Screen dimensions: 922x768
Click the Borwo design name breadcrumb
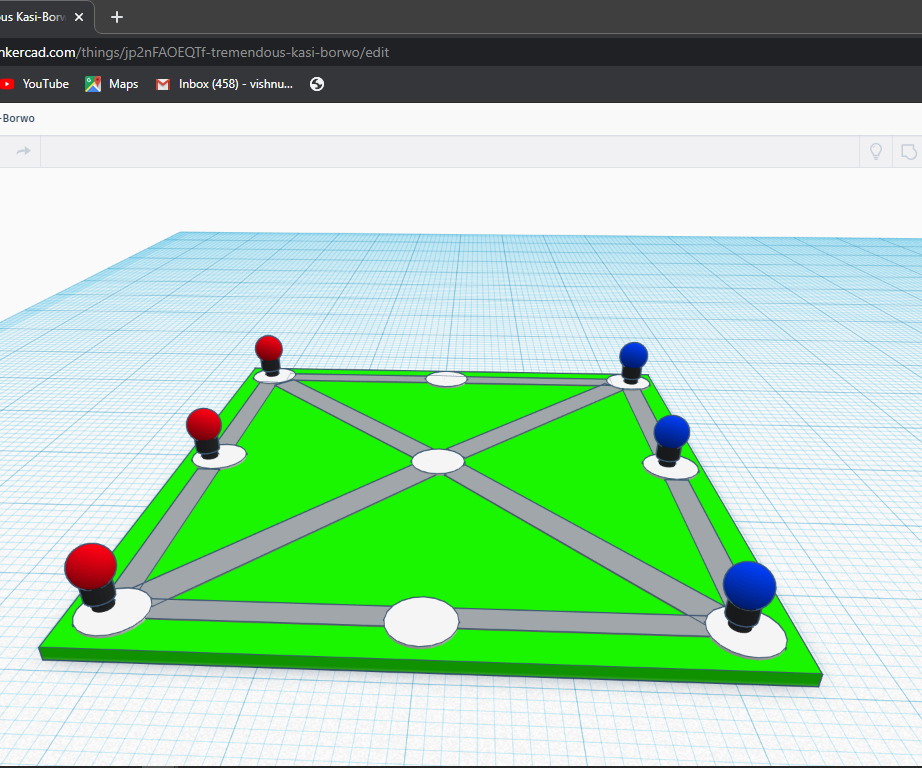[x=18, y=118]
